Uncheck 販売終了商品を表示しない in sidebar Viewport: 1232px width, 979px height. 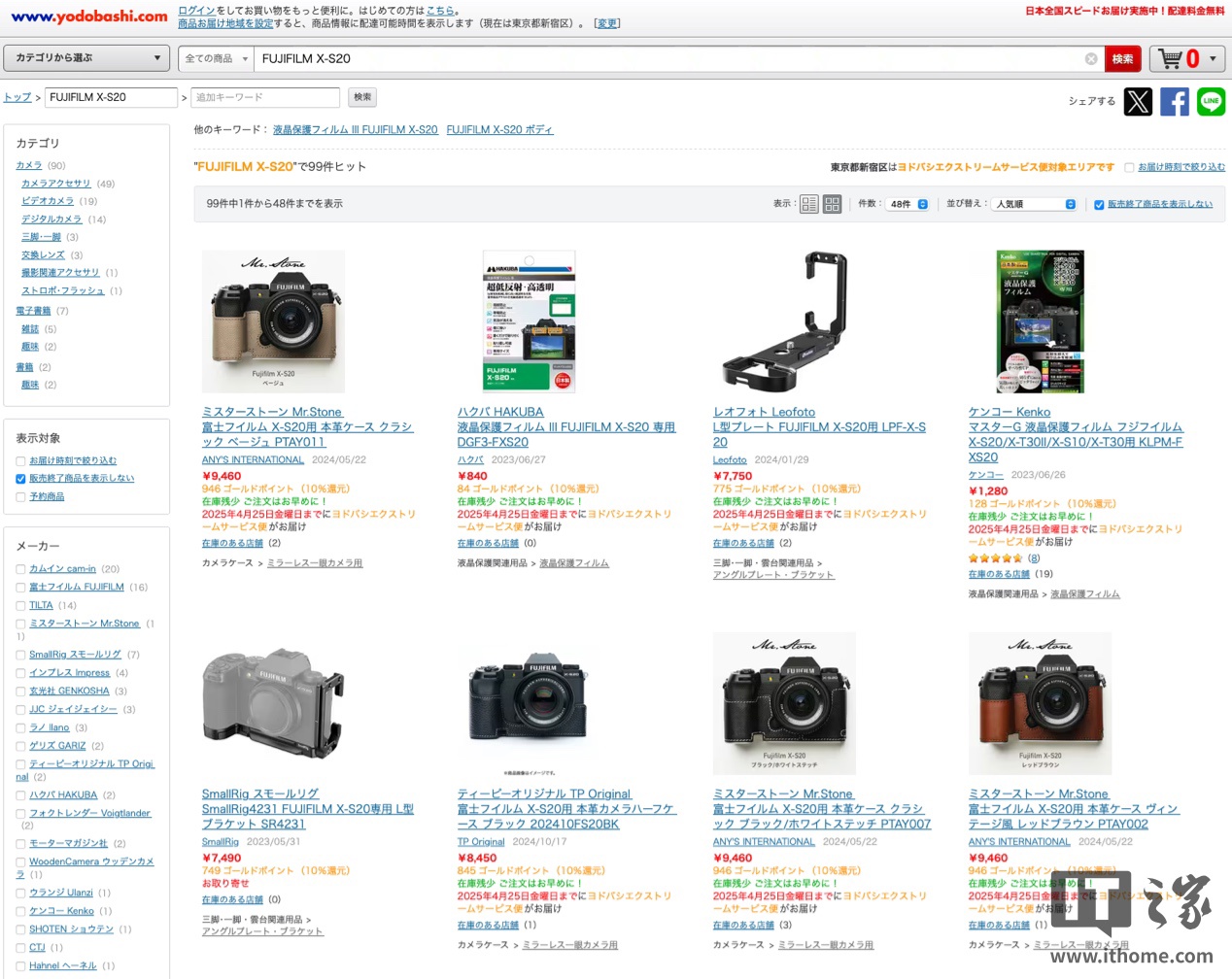tap(20, 479)
